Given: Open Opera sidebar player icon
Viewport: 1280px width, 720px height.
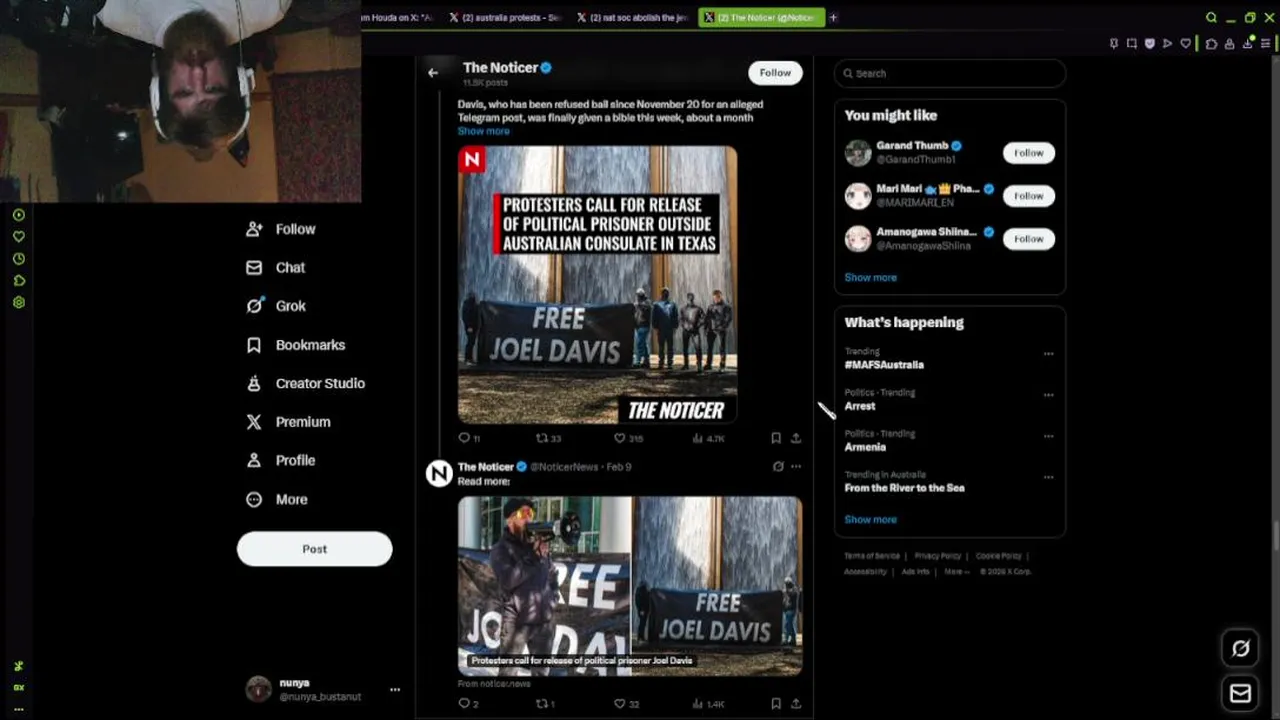Looking at the screenshot, I should click(x=19, y=215).
